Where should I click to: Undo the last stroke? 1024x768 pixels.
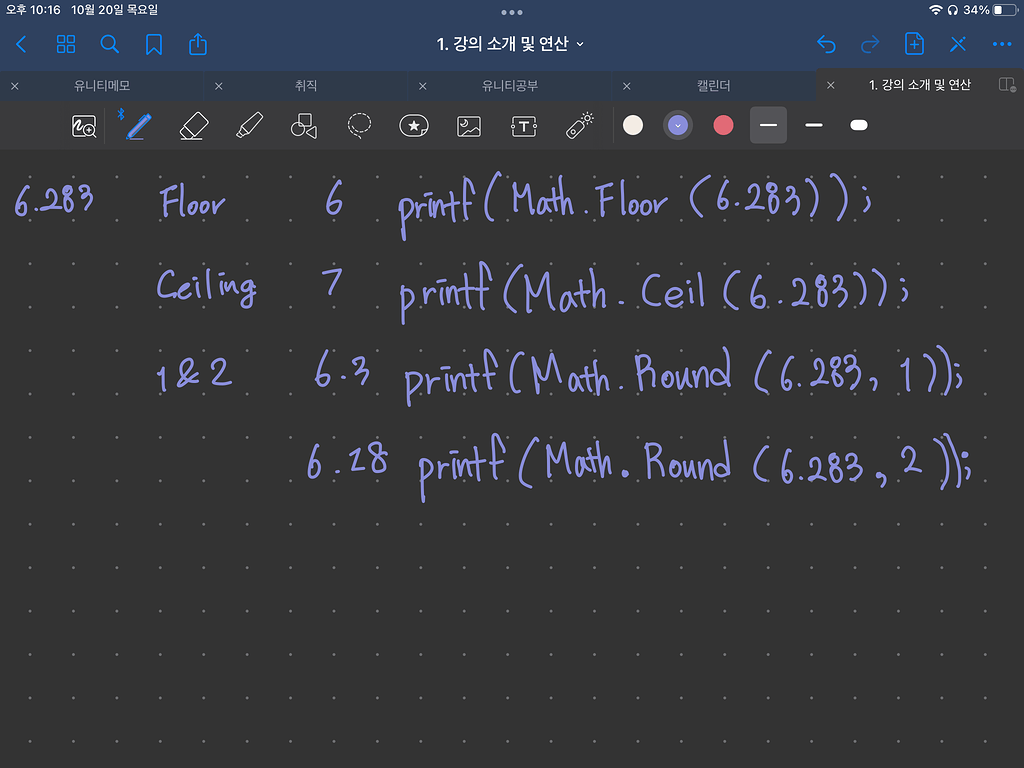pyautogui.click(x=826, y=44)
